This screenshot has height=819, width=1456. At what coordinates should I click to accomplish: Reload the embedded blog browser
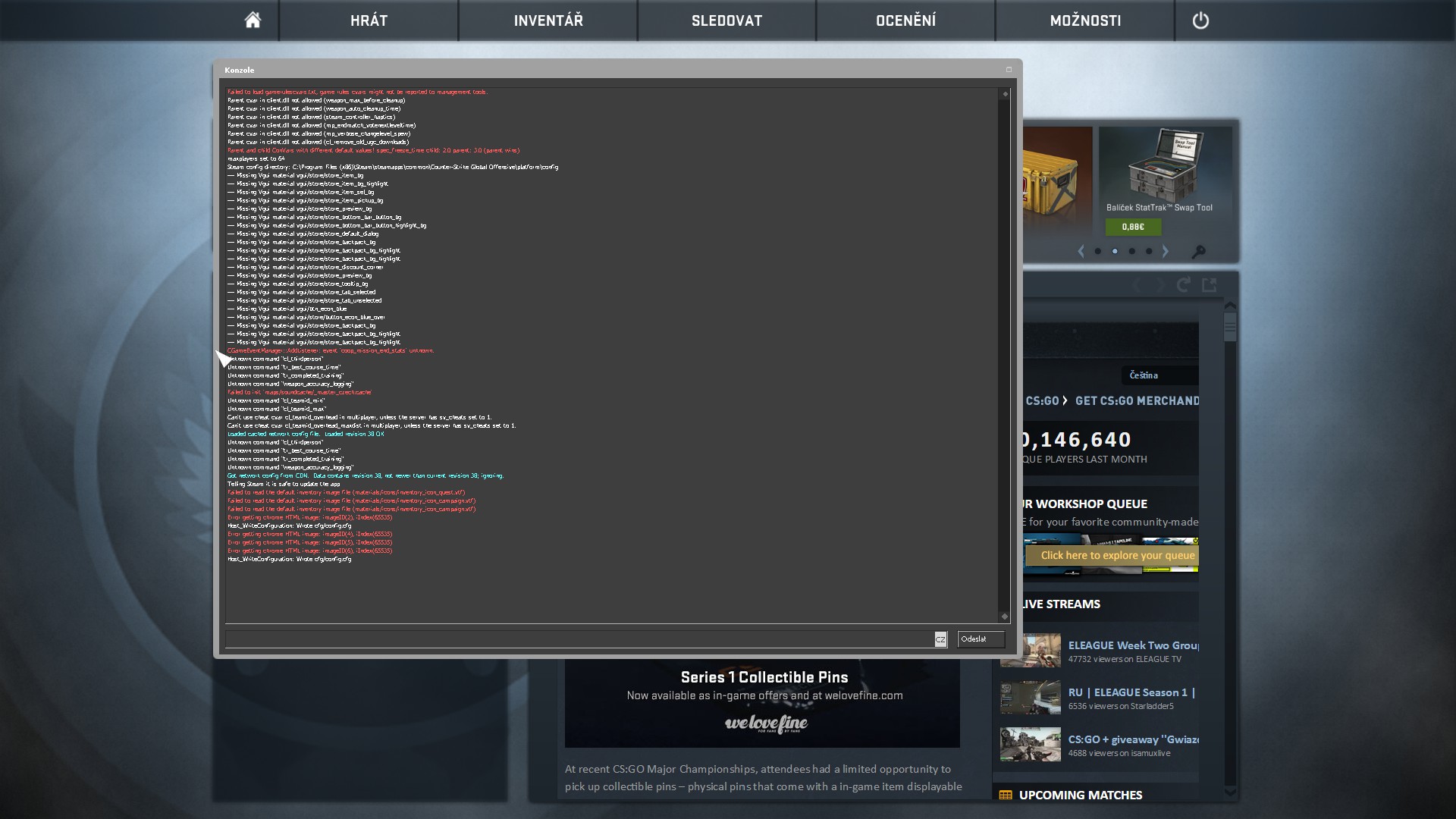[1183, 285]
